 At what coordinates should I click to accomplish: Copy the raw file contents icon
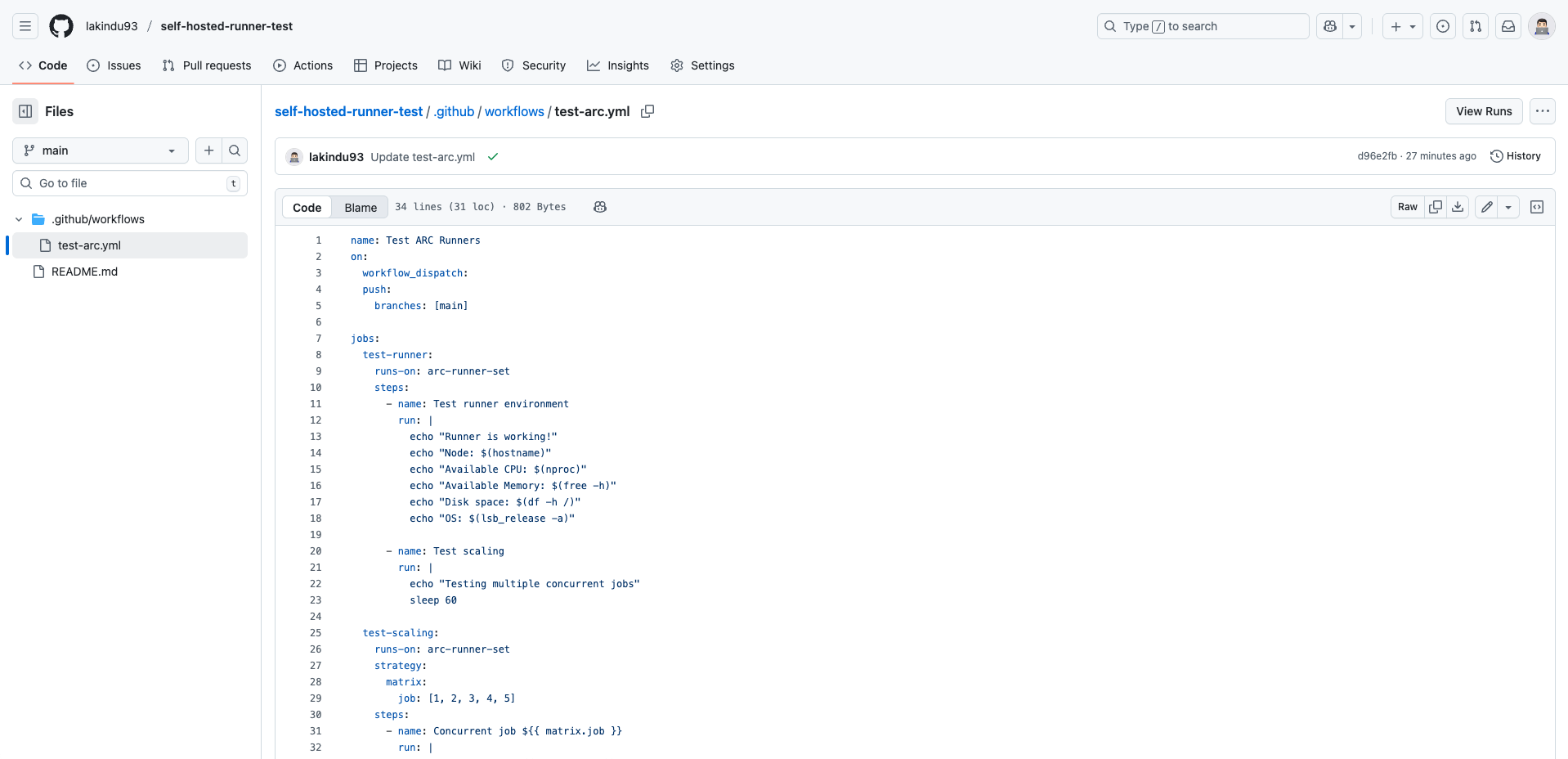pos(1435,207)
